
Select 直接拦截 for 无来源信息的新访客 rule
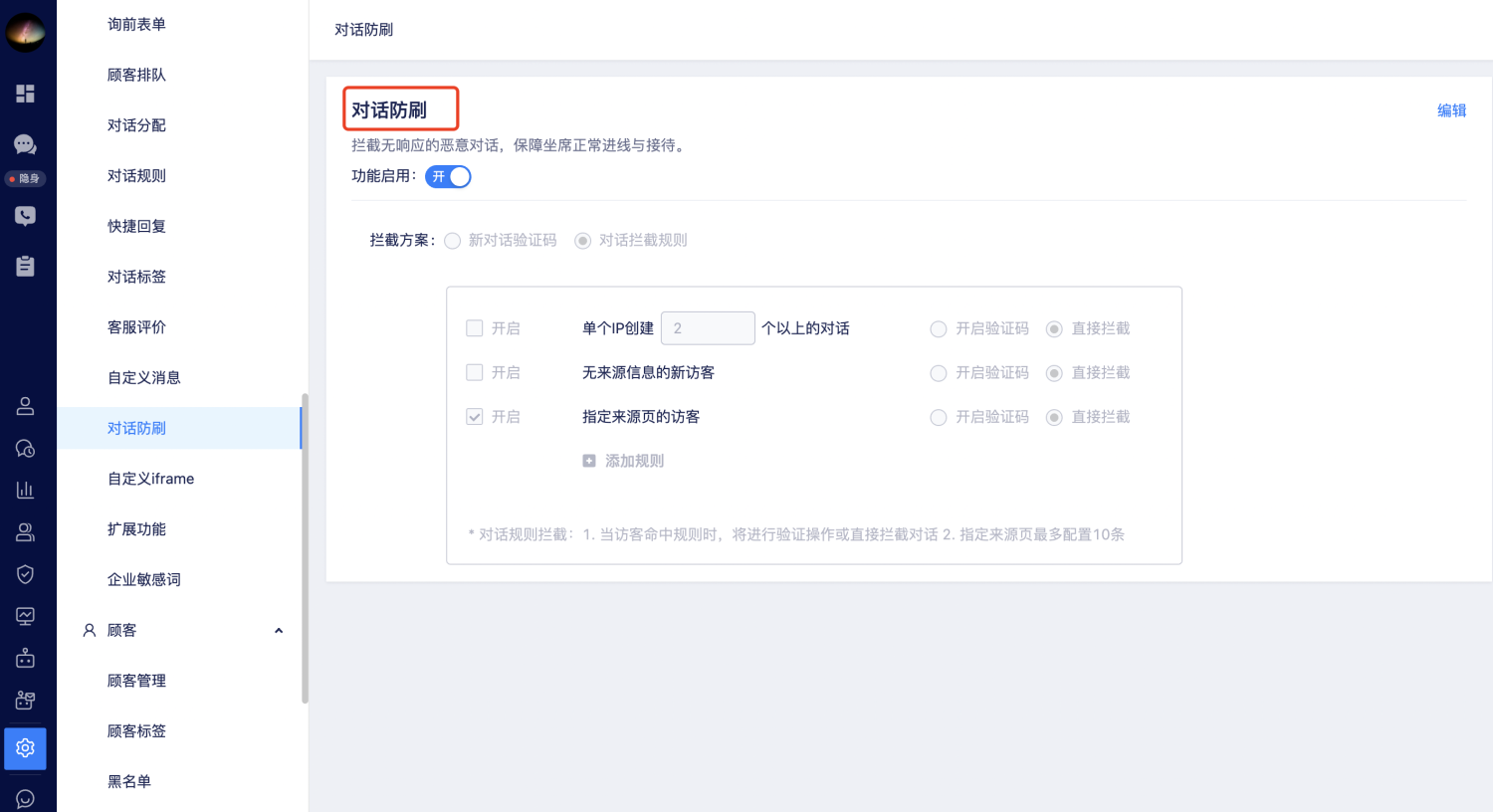click(1054, 373)
